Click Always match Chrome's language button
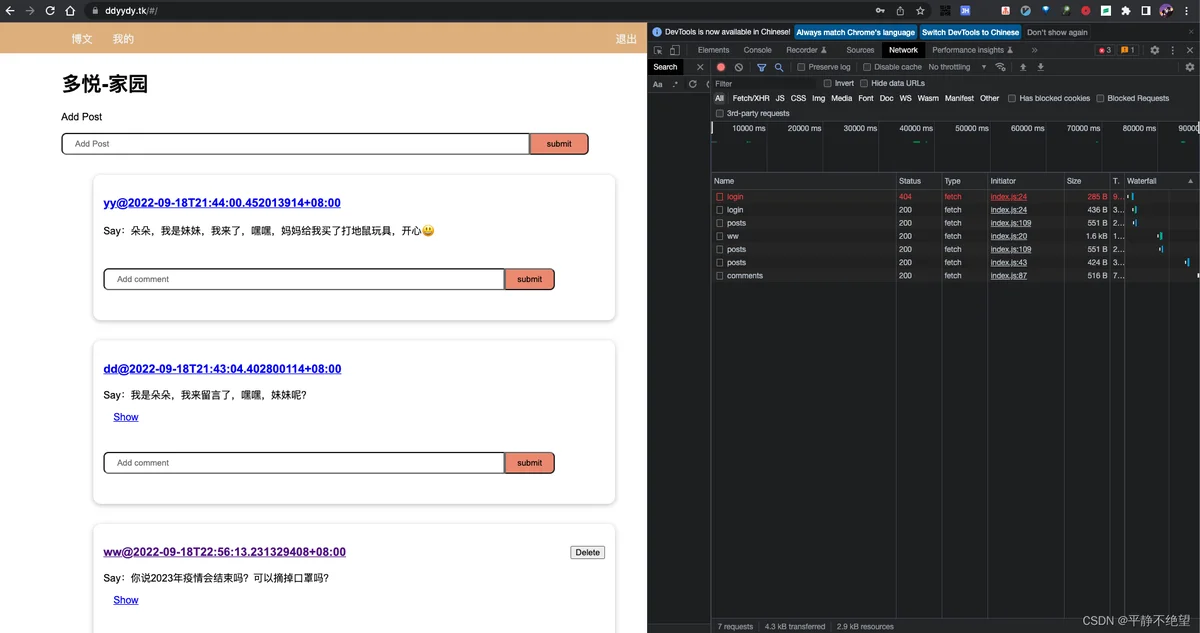The height and width of the screenshot is (633, 1200). 855,32
